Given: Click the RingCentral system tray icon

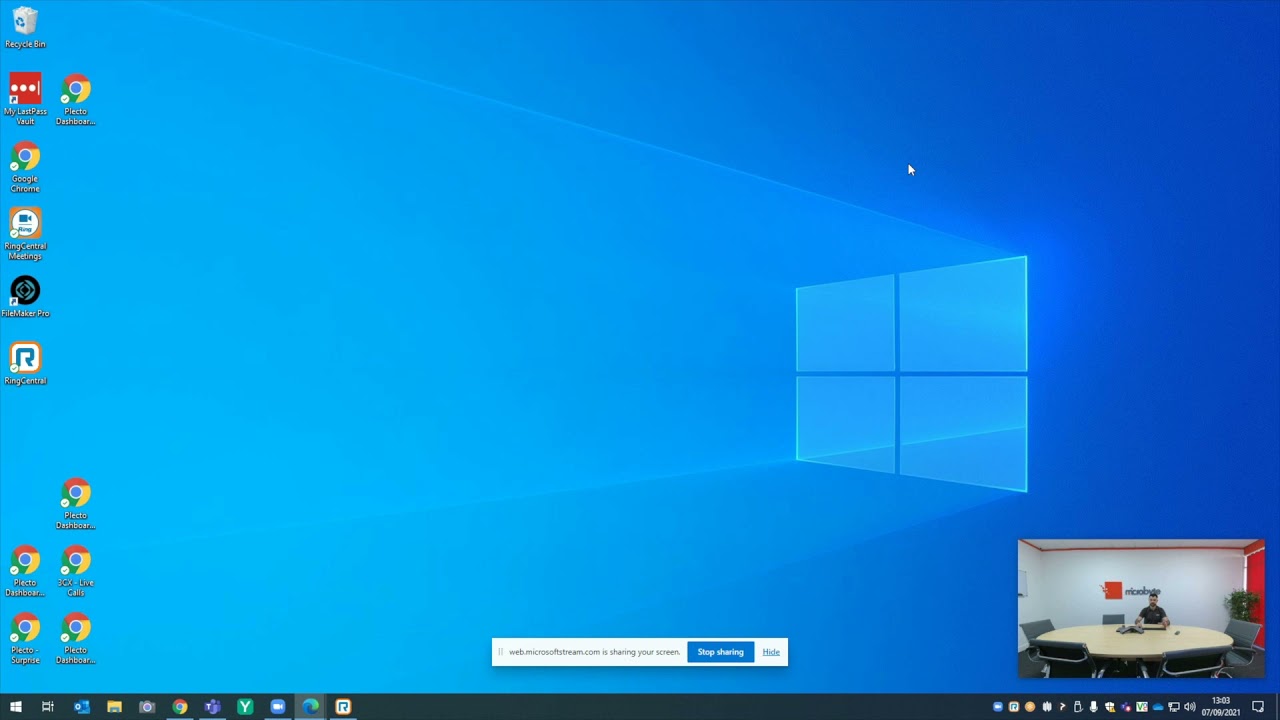Looking at the screenshot, I should (1014, 707).
